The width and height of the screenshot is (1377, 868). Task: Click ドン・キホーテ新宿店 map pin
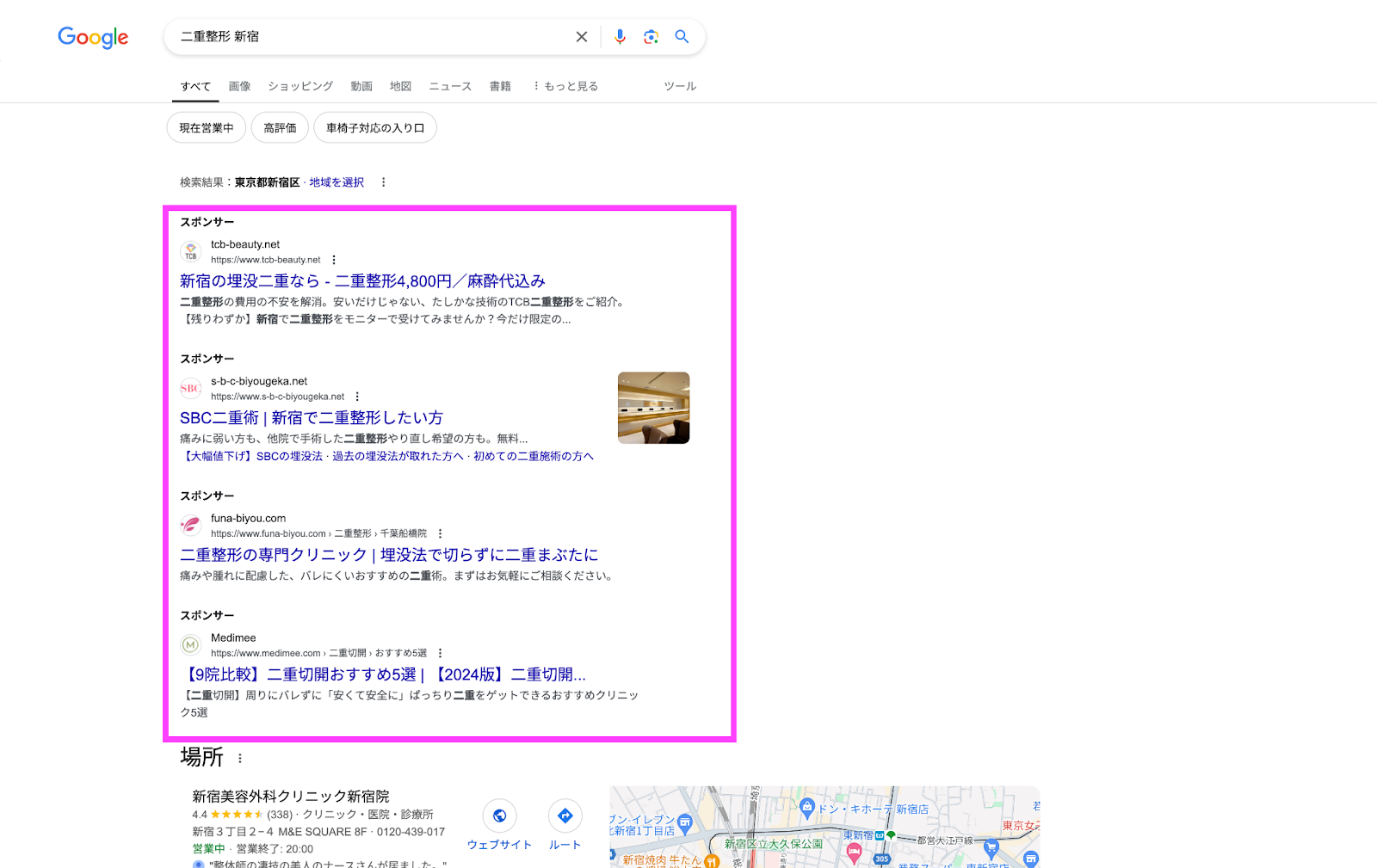(x=807, y=807)
